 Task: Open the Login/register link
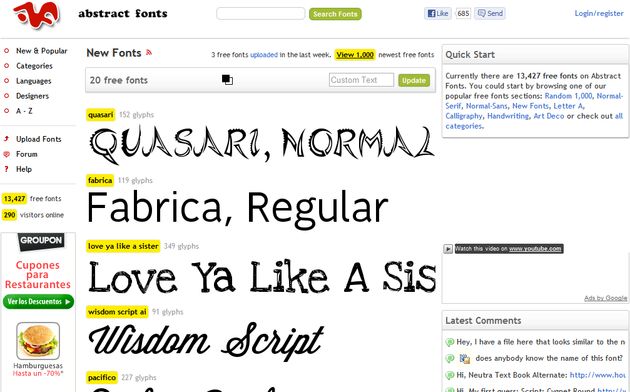coord(599,13)
